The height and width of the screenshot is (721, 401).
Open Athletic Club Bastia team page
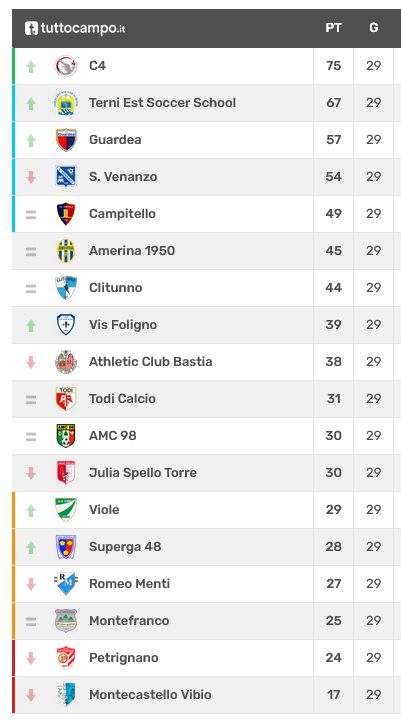[x=151, y=362]
